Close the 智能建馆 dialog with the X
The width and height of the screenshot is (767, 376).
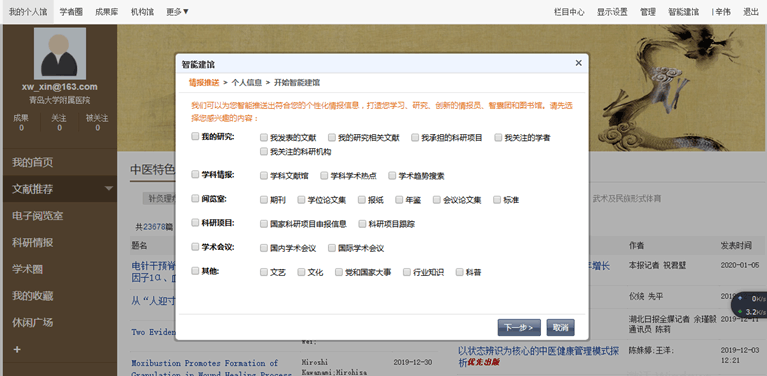[x=578, y=63]
